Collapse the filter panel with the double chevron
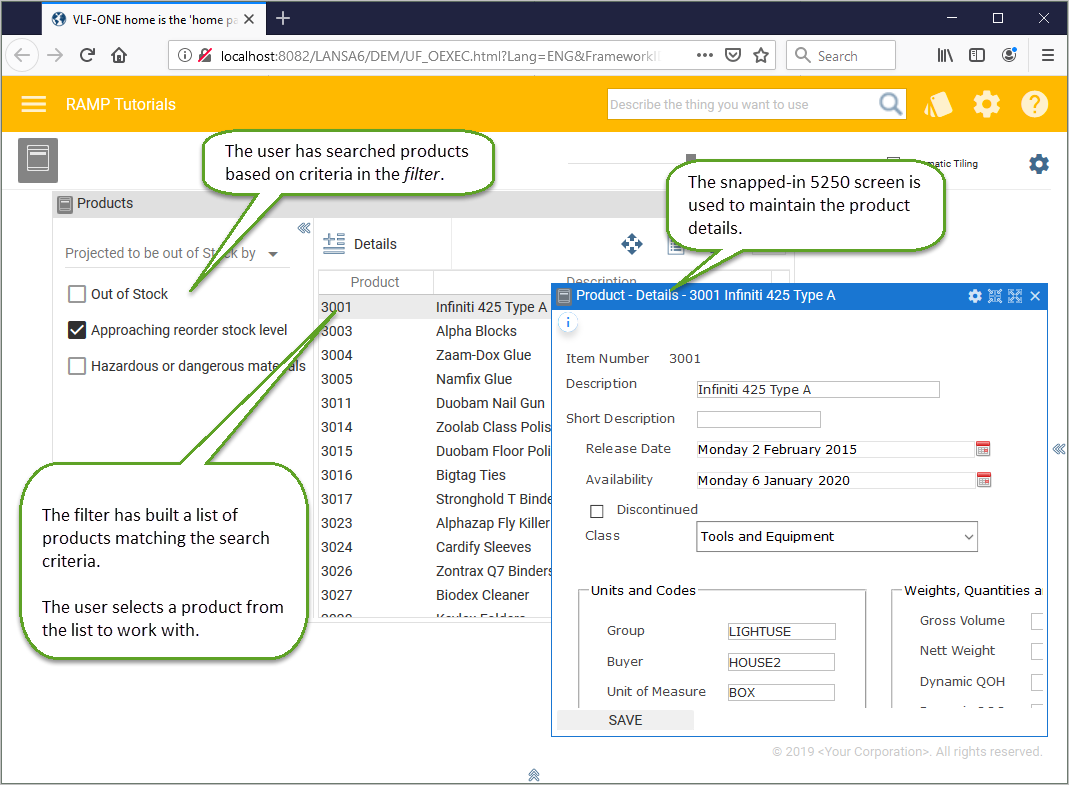This screenshot has width=1069, height=785. tap(304, 228)
